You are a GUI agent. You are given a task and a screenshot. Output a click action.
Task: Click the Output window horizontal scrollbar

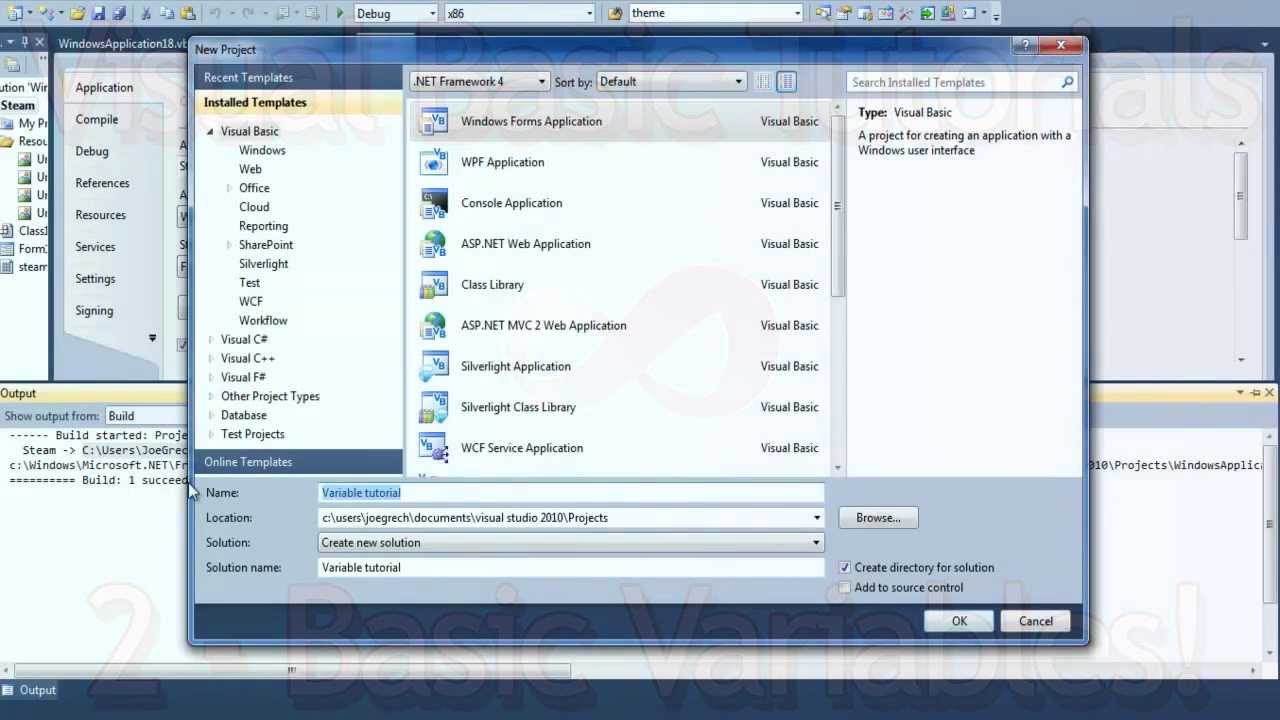click(292, 670)
